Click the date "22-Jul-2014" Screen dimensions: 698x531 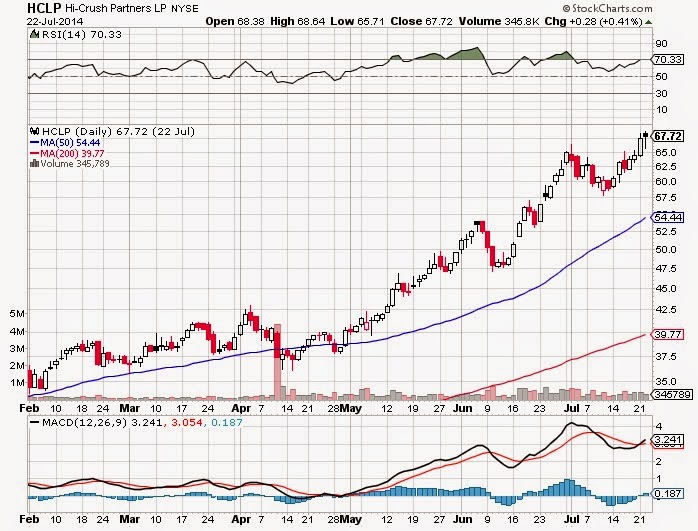point(54,21)
